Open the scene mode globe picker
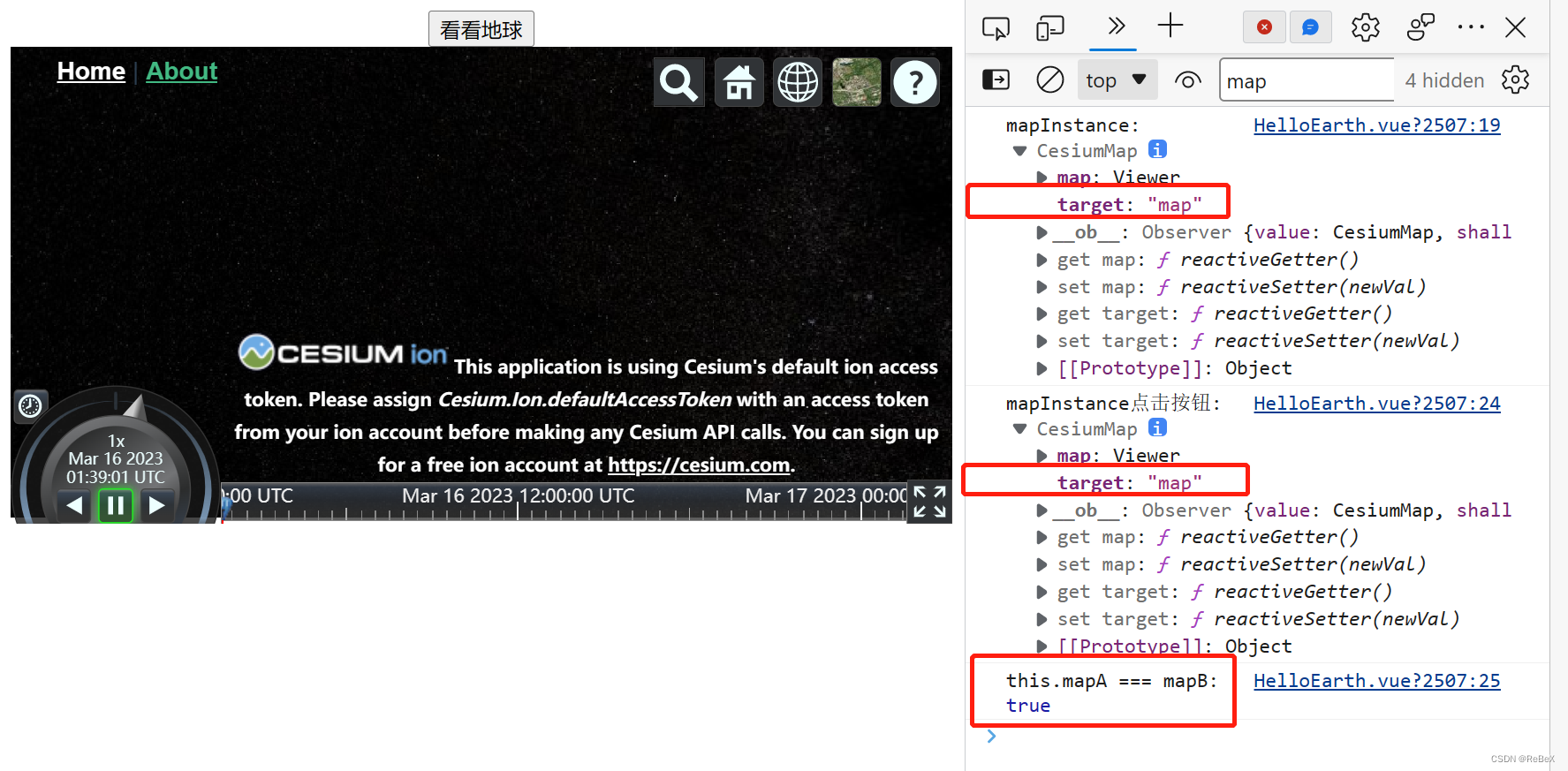This screenshot has width=1568, height=771. click(x=798, y=82)
